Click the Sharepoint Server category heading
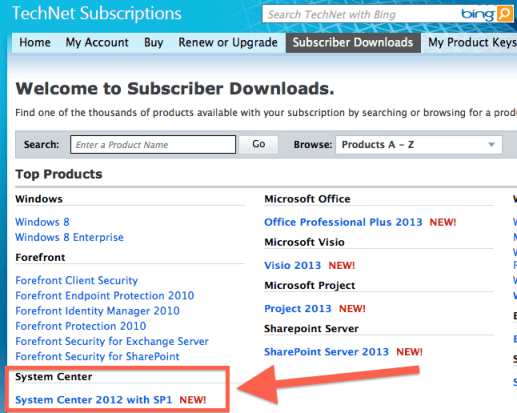Image resolution: width=517 pixels, height=413 pixels. [x=311, y=329]
